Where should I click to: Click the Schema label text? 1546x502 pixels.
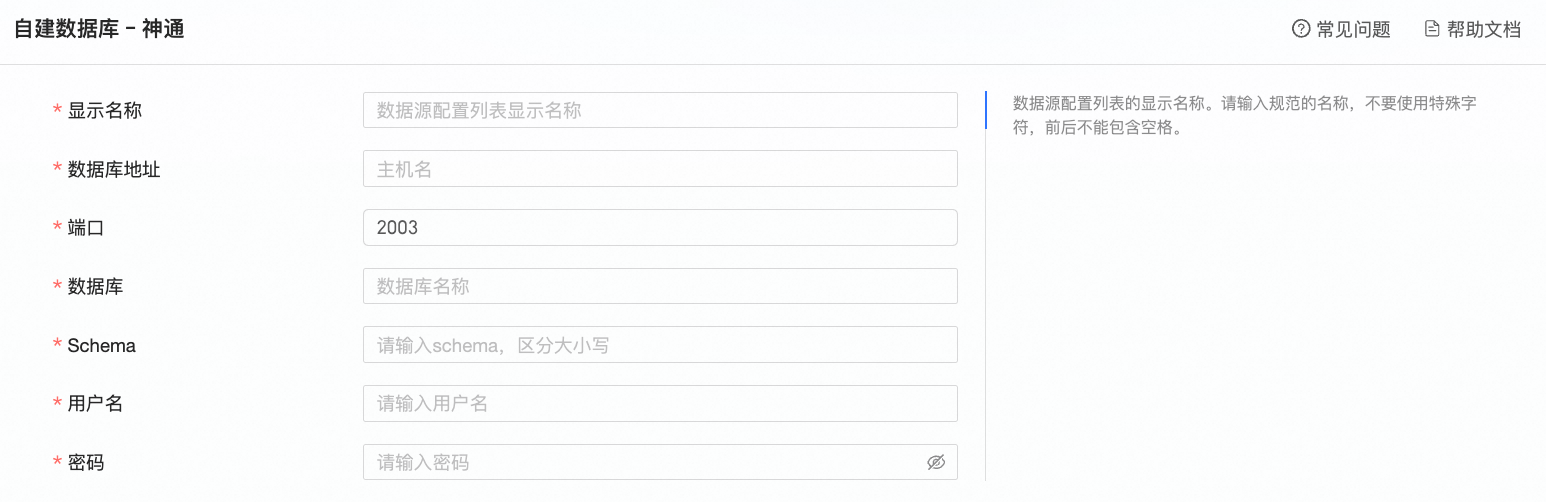pos(101,346)
